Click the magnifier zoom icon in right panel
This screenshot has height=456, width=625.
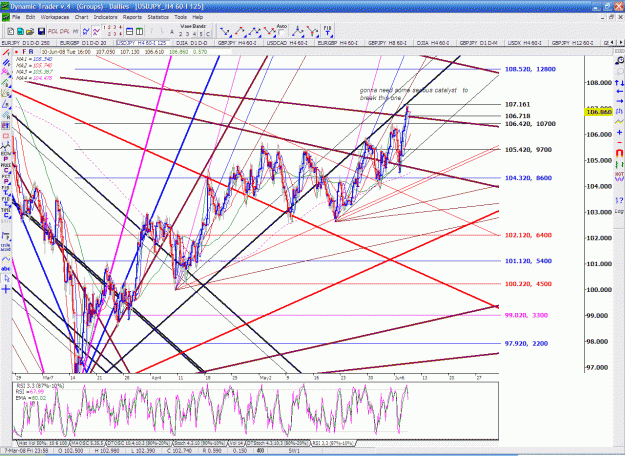point(619,60)
